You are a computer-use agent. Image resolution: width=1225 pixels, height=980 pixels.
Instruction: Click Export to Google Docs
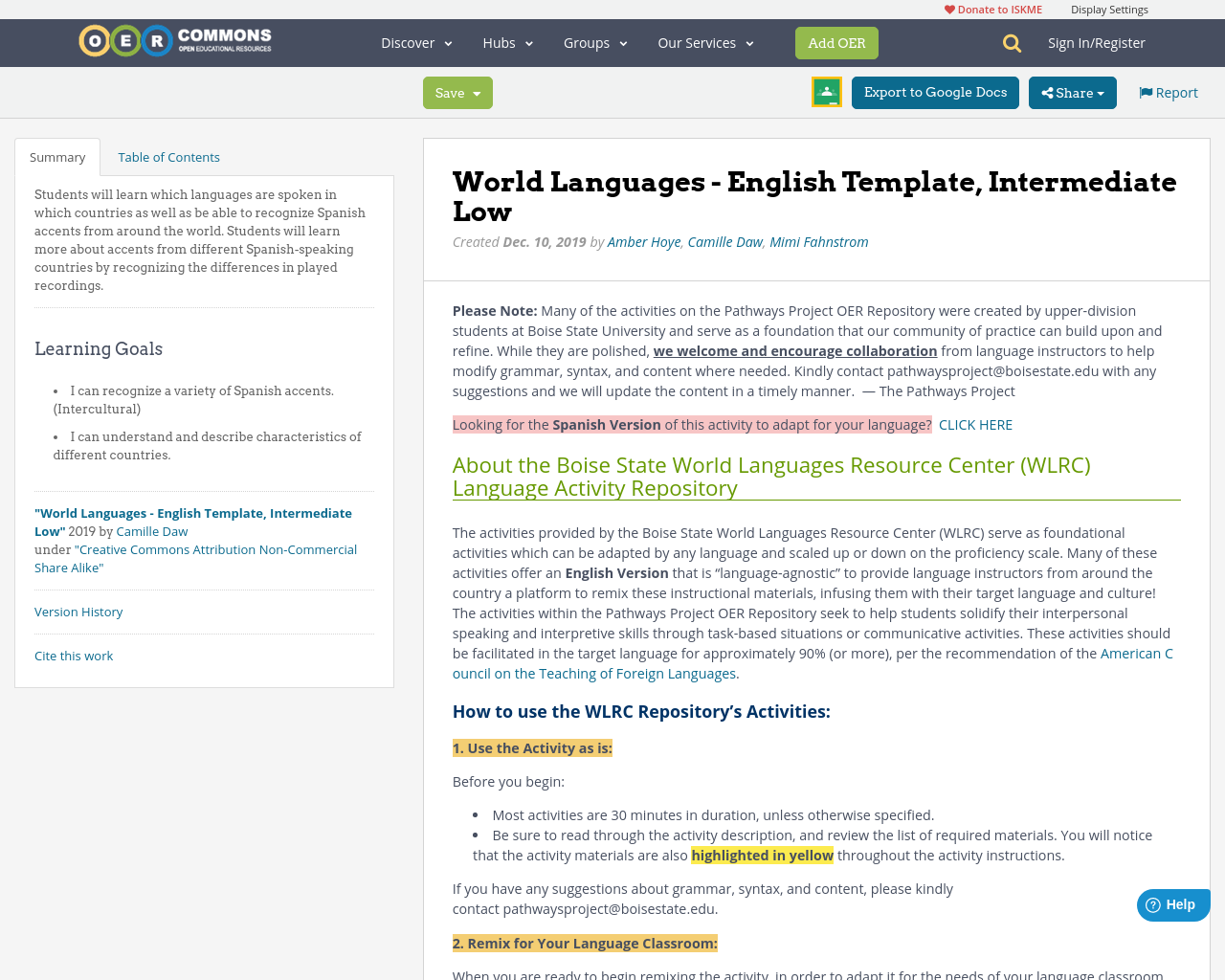click(x=935, y=91)
